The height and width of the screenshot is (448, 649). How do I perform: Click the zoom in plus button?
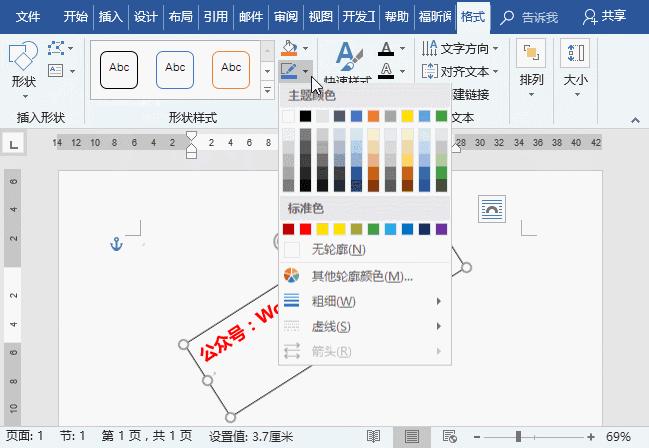[591, 437]
